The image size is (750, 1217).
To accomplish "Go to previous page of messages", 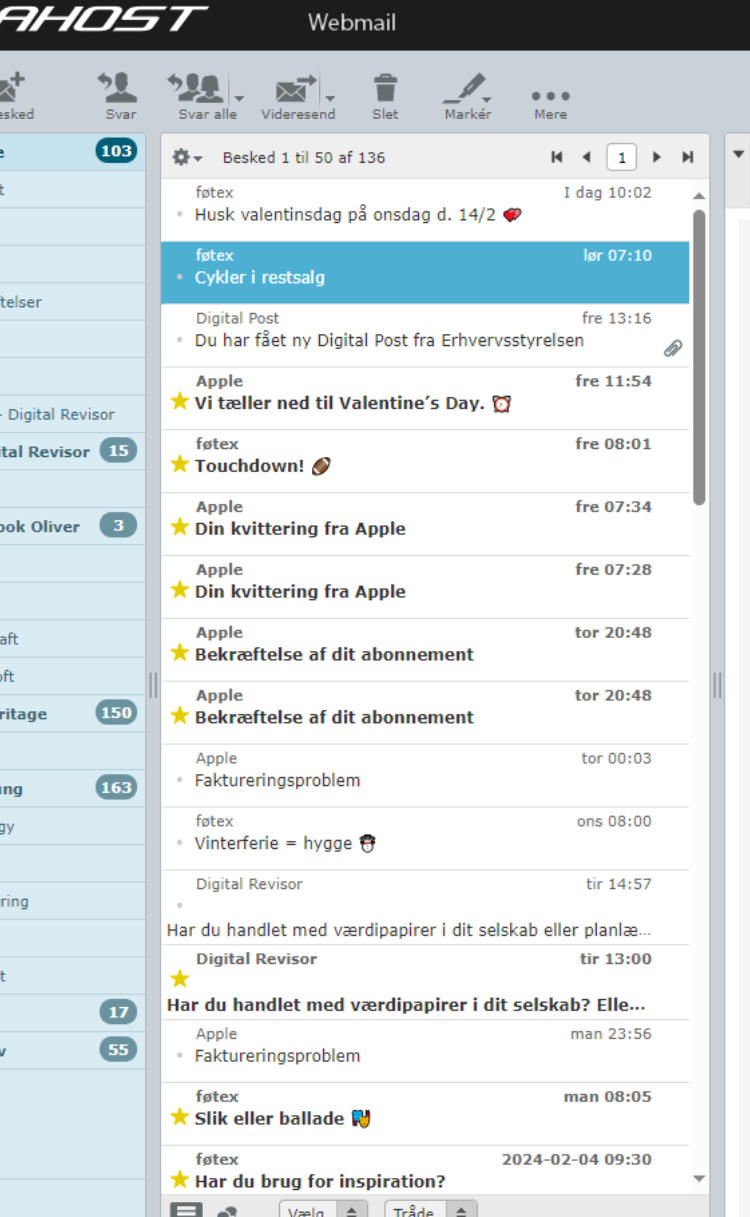I will (586, 157).
